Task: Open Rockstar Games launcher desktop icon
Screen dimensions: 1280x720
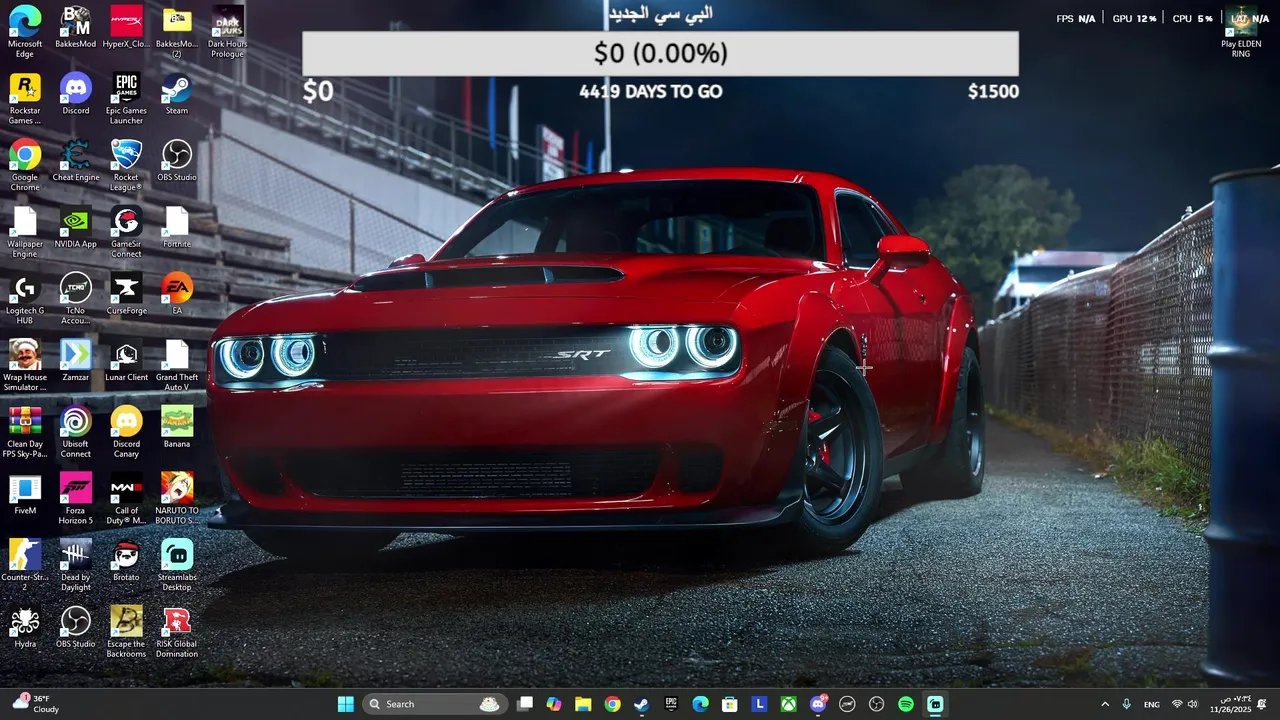Action: tap(25, 98)
